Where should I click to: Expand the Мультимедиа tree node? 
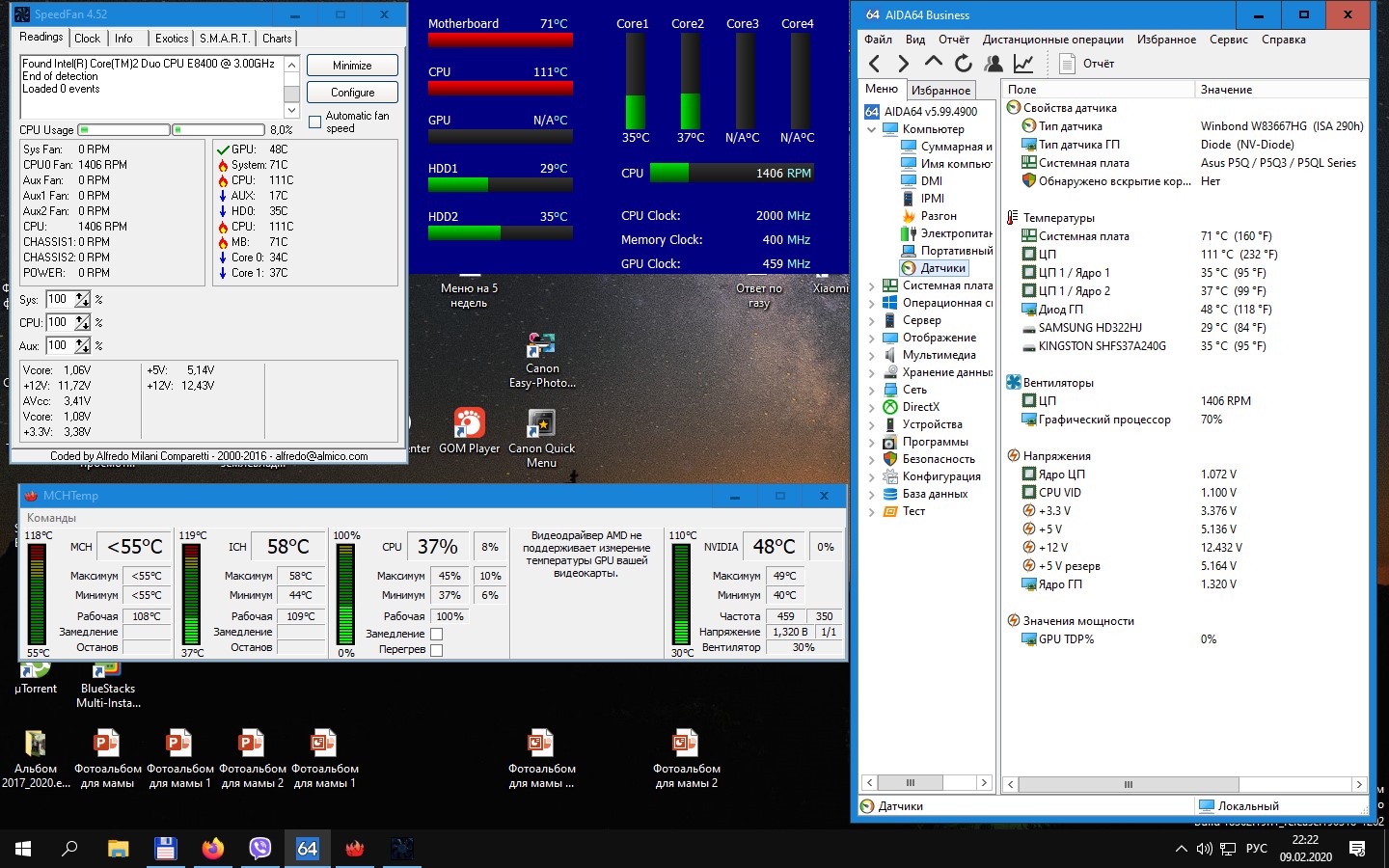pos(872,355)
